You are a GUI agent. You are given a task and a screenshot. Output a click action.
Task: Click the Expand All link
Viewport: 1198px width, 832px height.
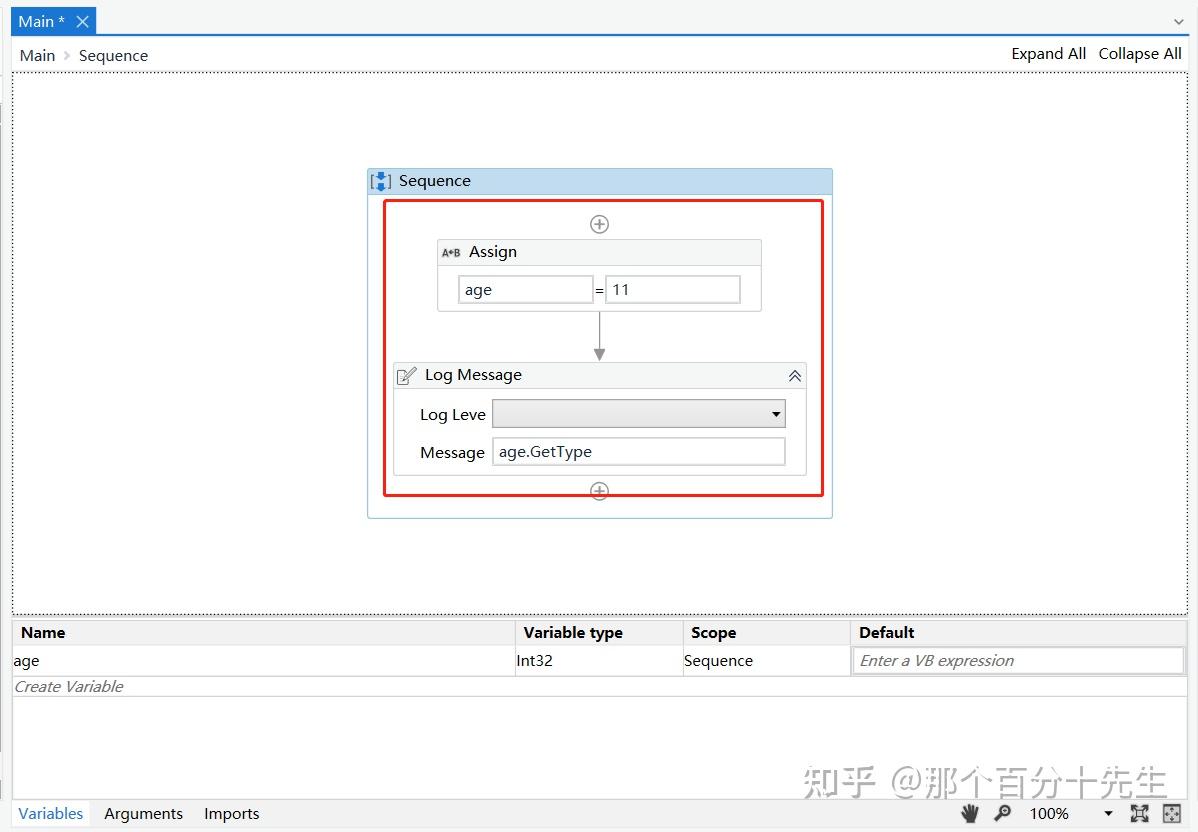(x=1048, y=53)
